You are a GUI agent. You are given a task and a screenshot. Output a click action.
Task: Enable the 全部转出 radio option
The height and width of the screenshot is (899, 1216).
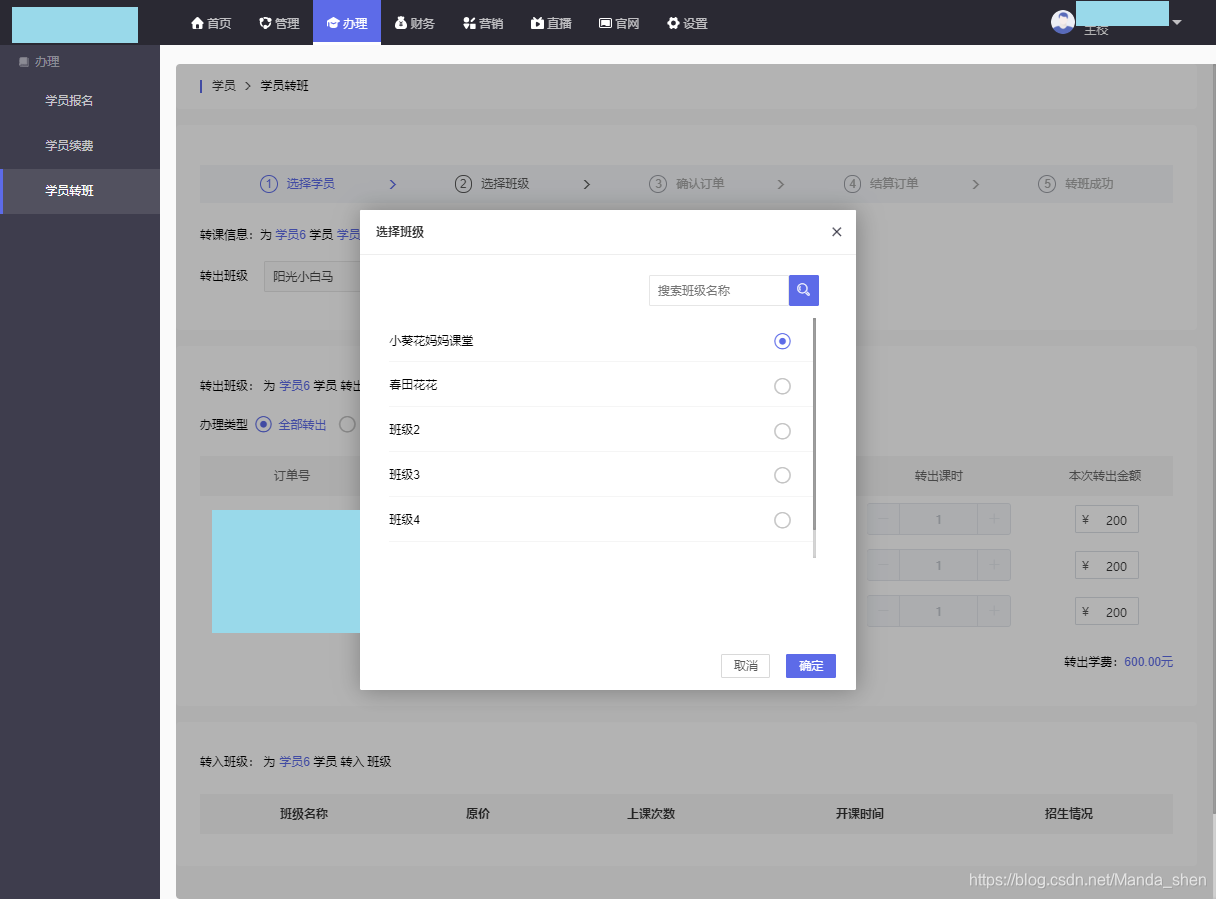pos(263,424)
